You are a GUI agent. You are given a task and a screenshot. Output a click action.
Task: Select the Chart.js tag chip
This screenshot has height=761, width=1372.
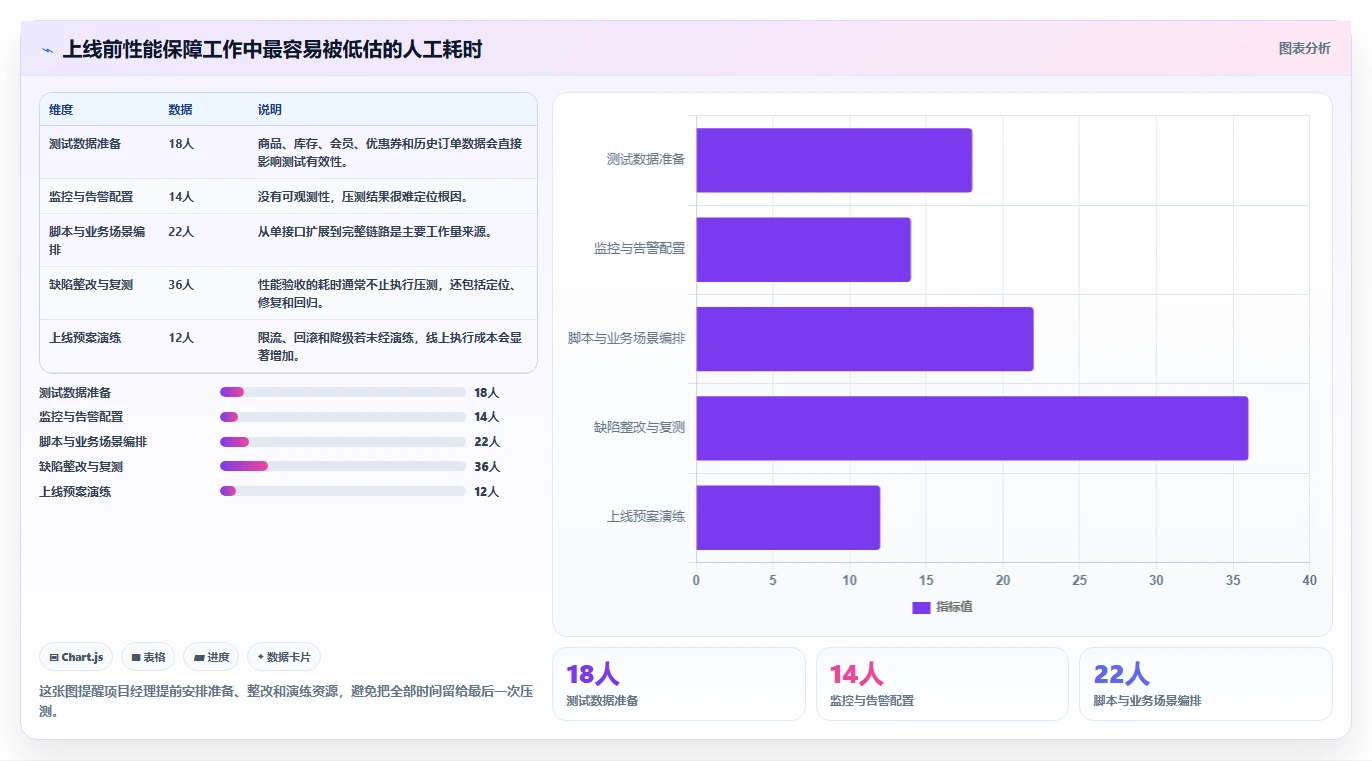click(x=76, y=657)
